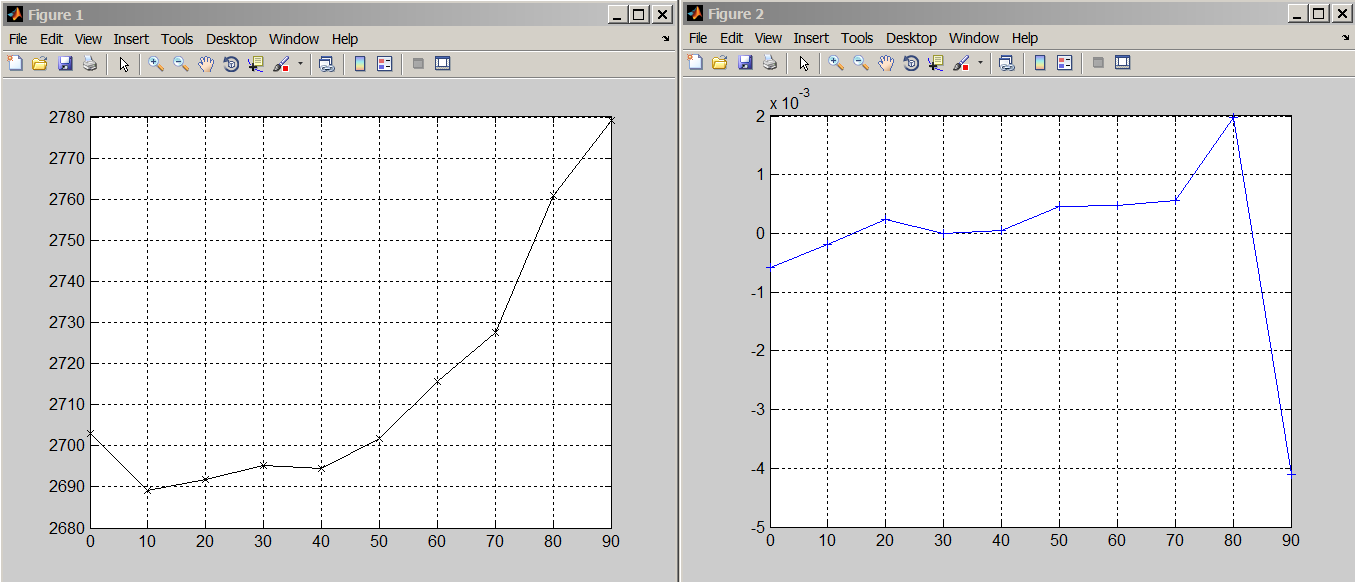Open the Tools menu in Figure 1
Screen dimensions: 1355x582
click(x=177, y=39)
